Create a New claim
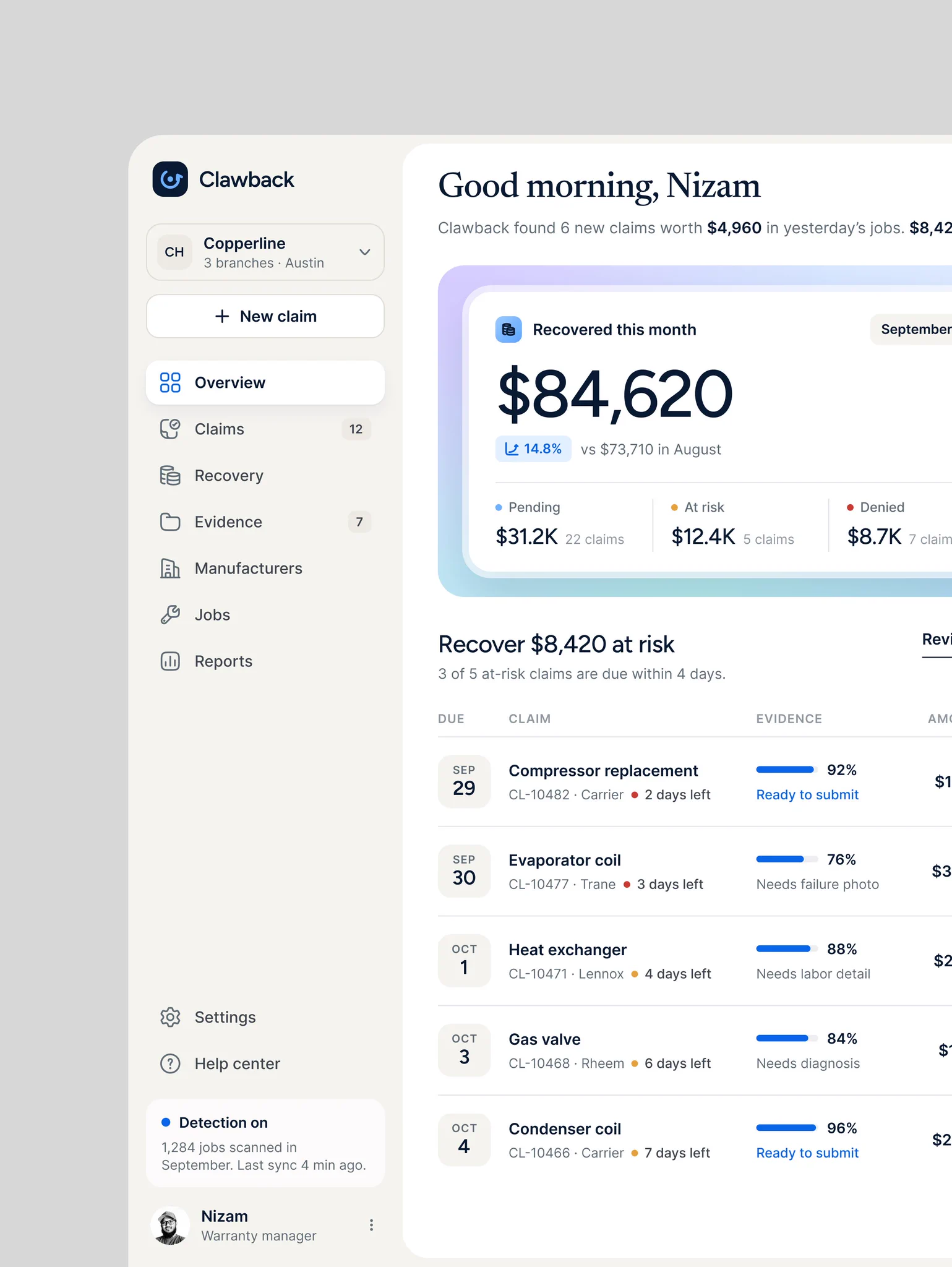The width and height of the screenshot is (952, 1267). [265, 316]
